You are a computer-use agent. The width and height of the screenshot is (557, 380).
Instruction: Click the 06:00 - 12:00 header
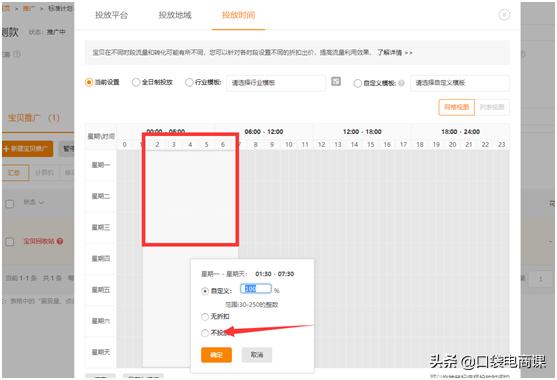(264, 132)
